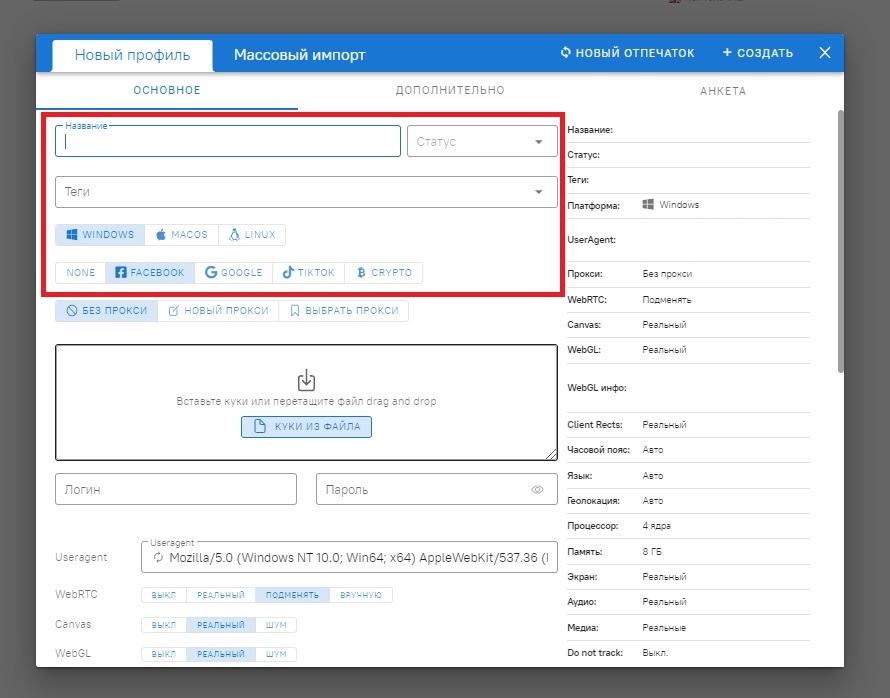Click the Куки из файла button
890x698 pixels.
pos(306,427)
